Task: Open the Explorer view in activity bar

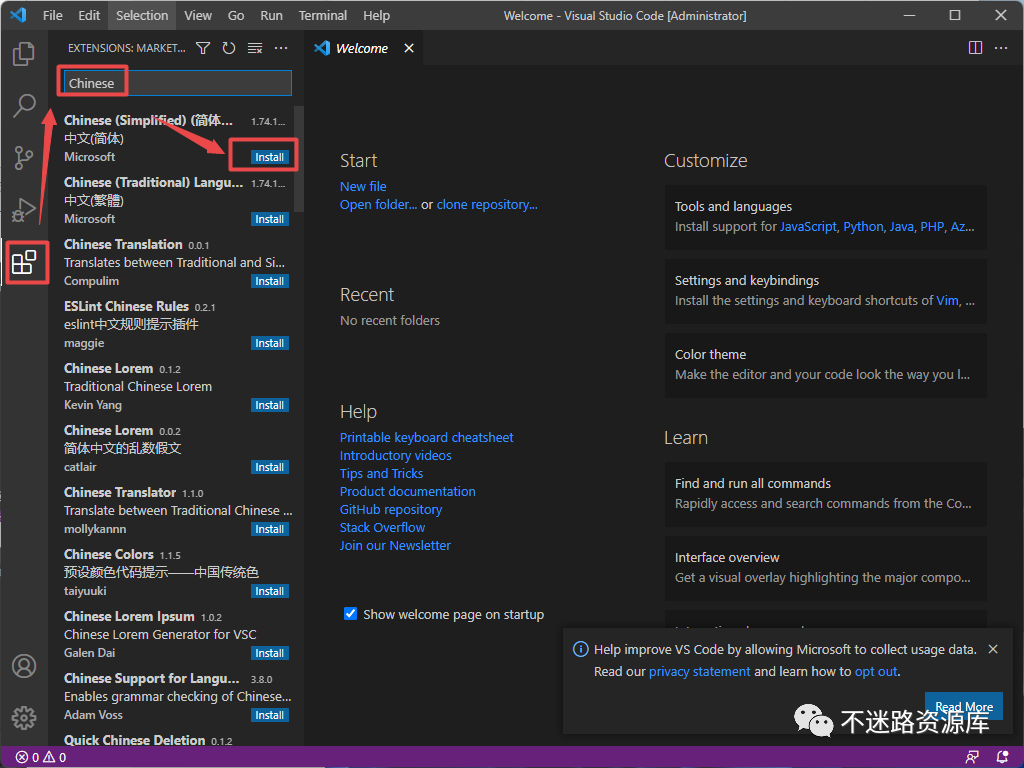Action: pos(24,54)
